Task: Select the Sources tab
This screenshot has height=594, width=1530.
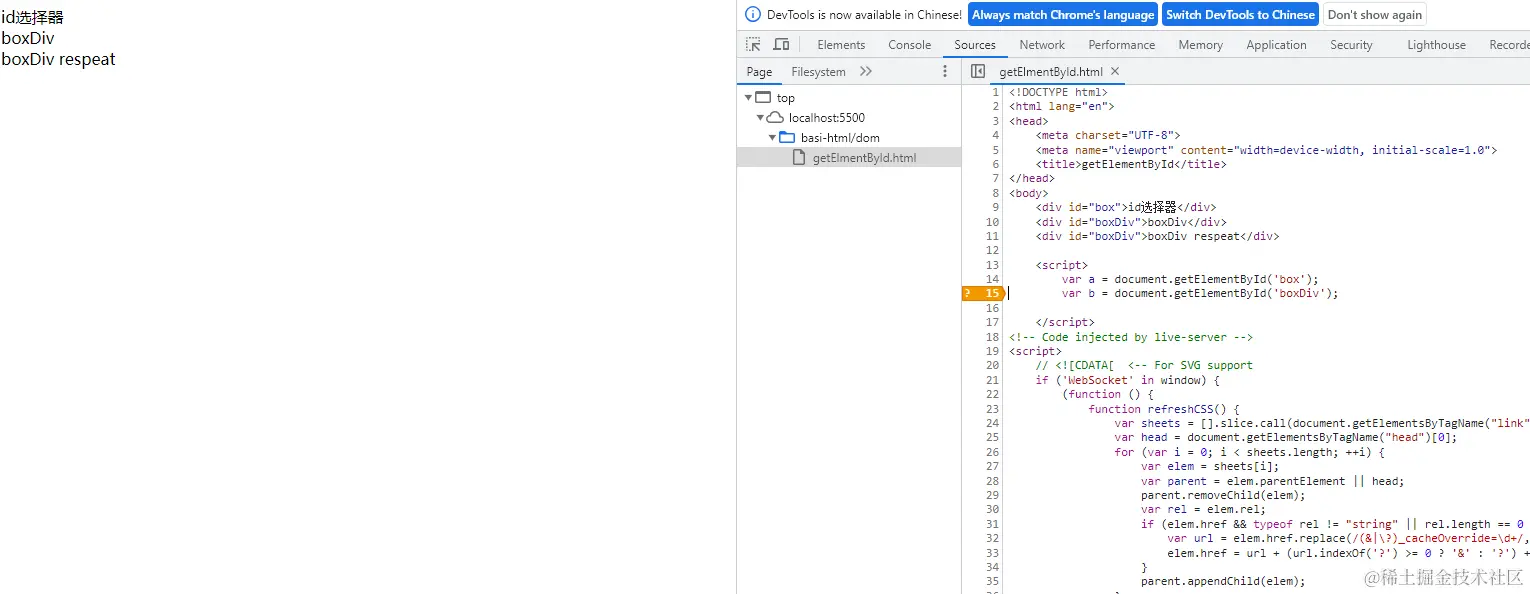Action: (x=975, y=45)
